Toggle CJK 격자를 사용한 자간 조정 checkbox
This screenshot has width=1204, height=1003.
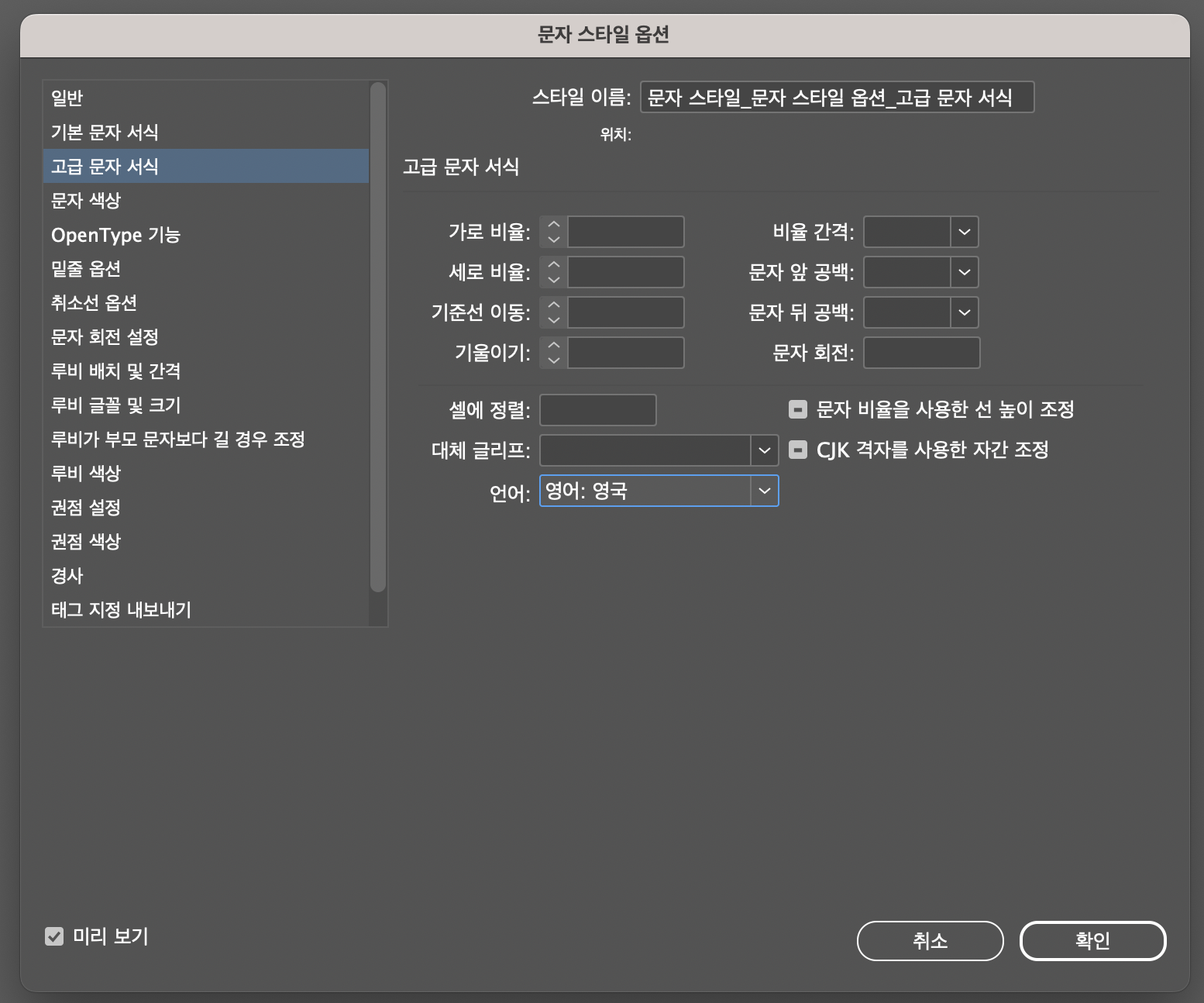pos(797,450)
